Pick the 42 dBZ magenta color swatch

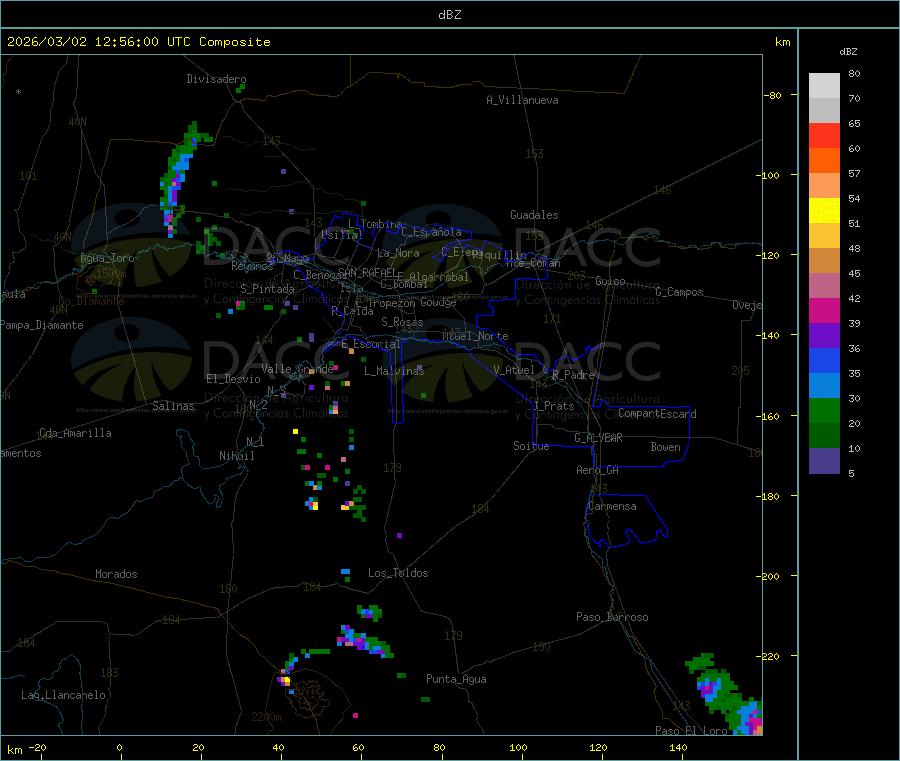tap(824, 310)
